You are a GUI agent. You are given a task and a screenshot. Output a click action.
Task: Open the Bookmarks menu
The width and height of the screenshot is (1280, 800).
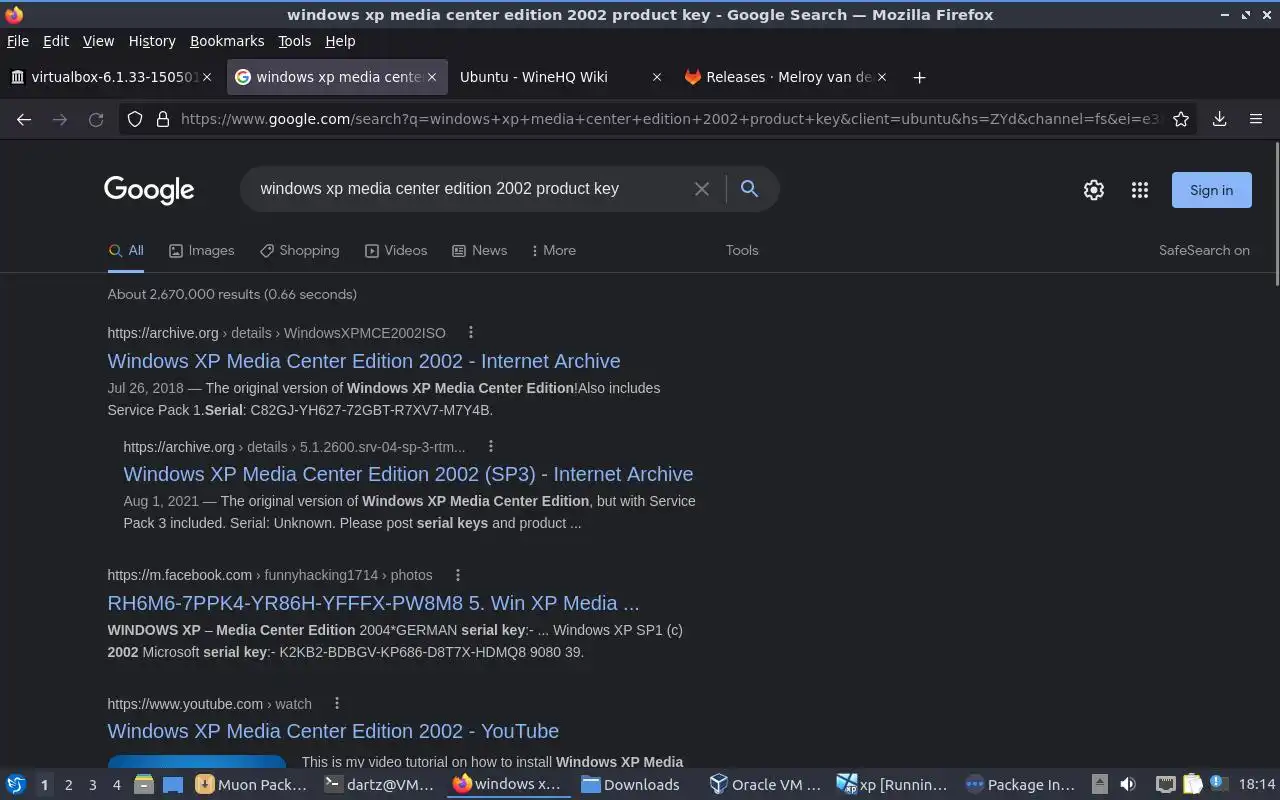[227, 41]
